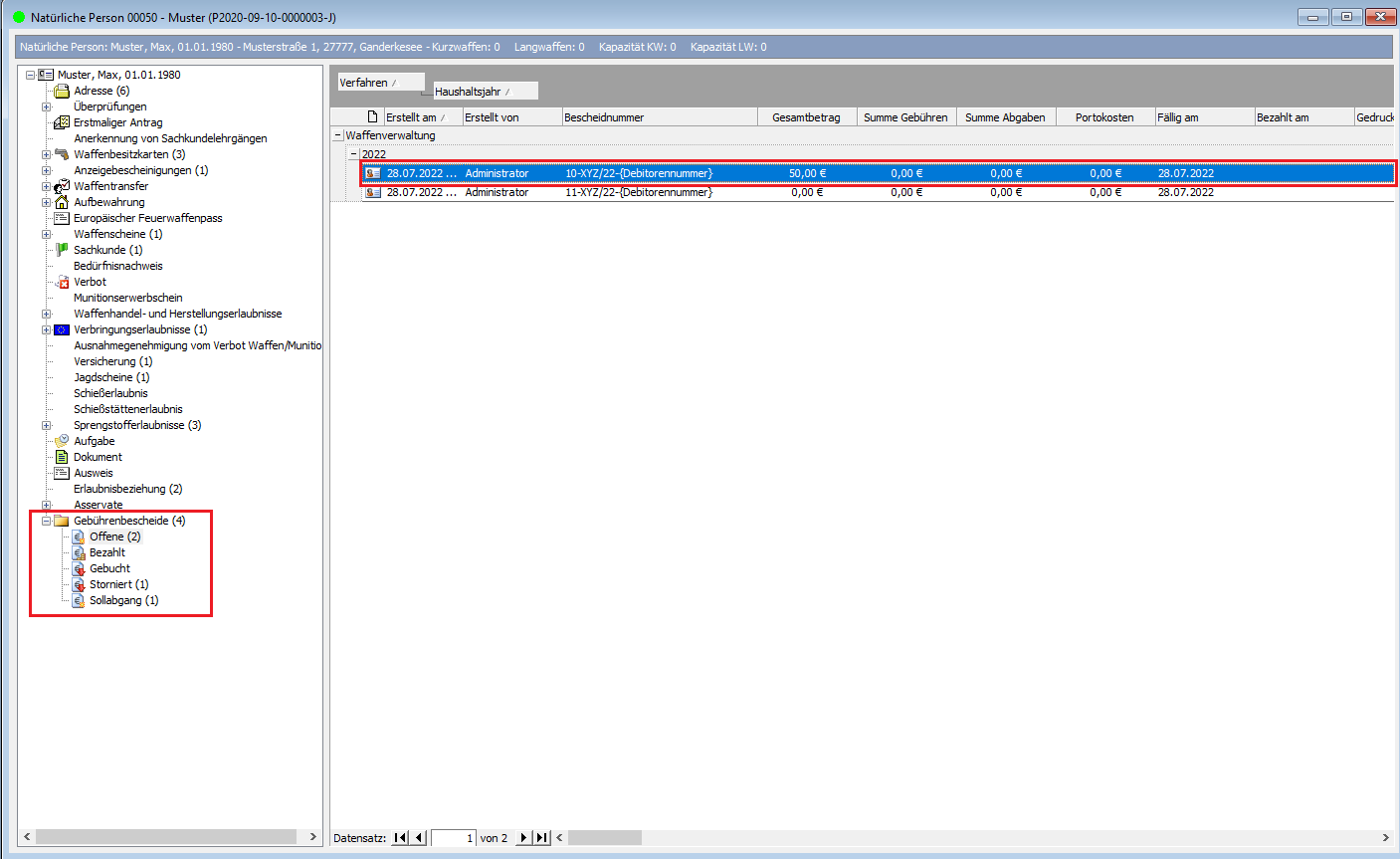1400x859 pixels.
Task: Click the Stornierte fee notice icon
Action: click(x=79, y=584)
